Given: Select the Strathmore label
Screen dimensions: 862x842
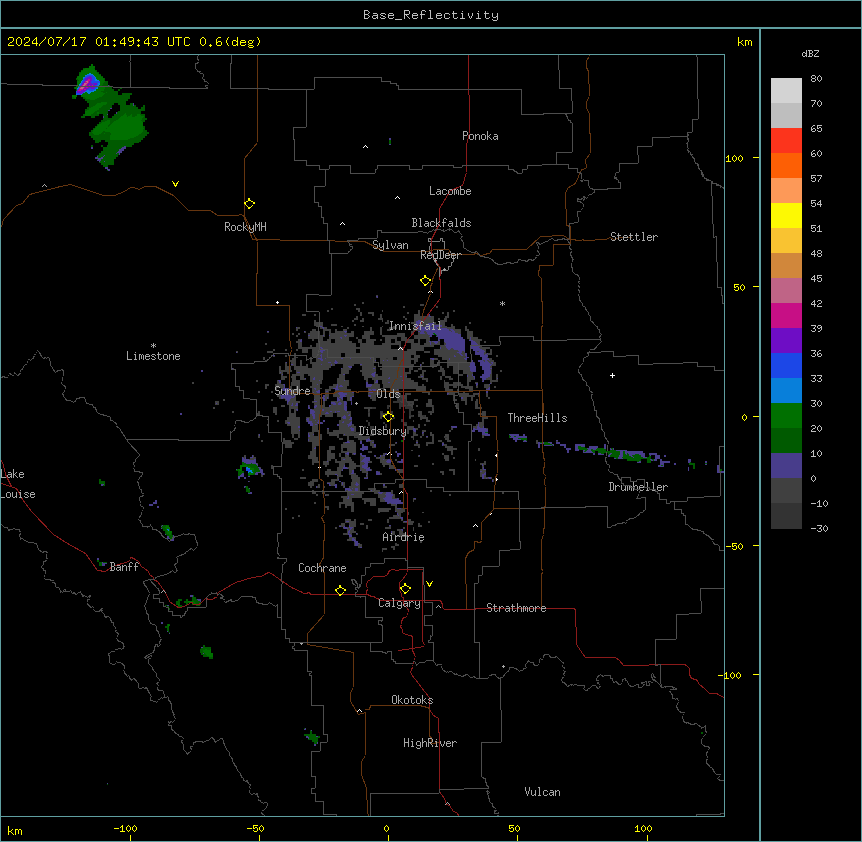Looking at the screenshot, I should [x=516, y=608].
